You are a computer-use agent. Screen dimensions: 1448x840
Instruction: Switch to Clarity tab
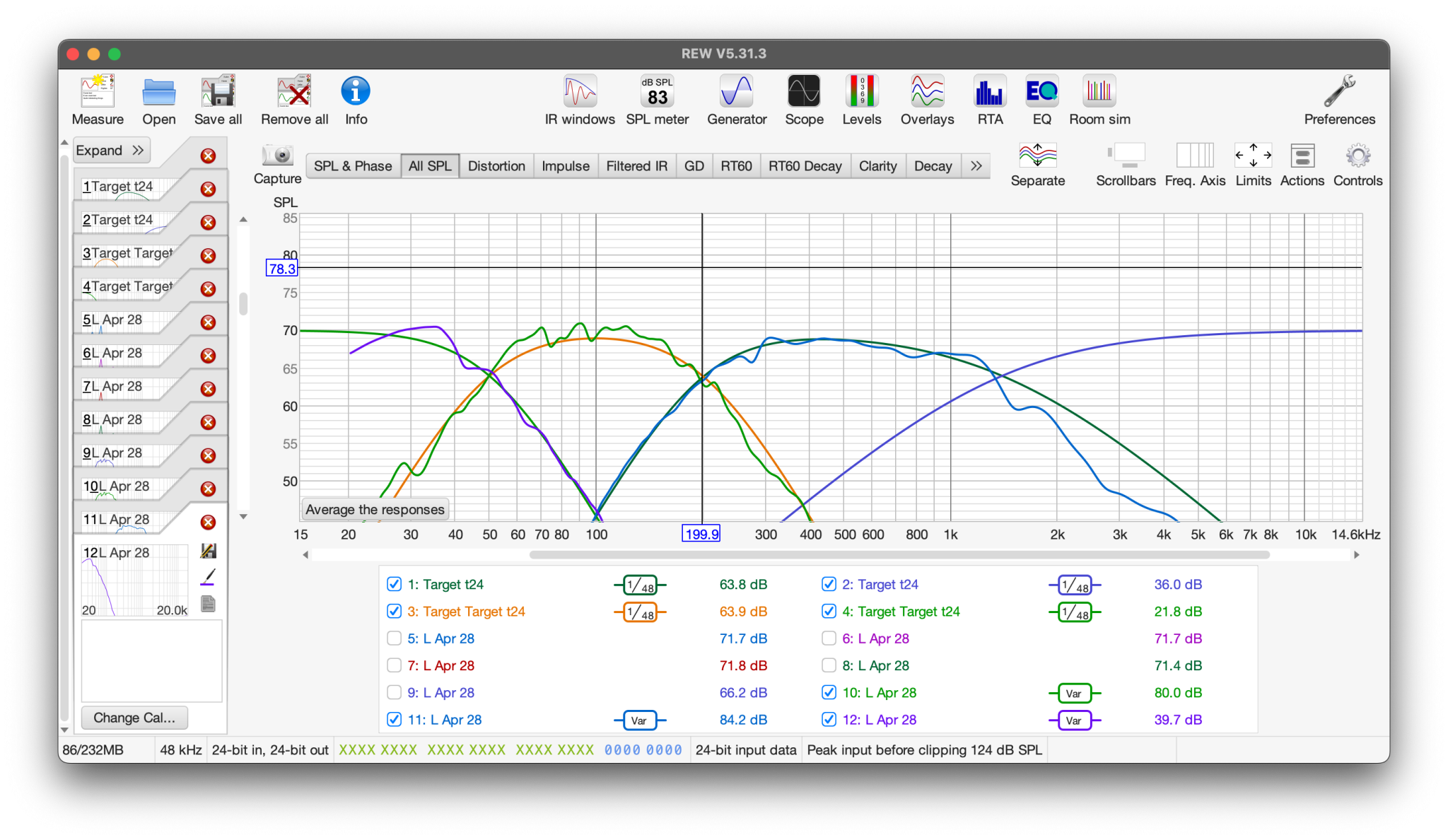coord(877,165)
